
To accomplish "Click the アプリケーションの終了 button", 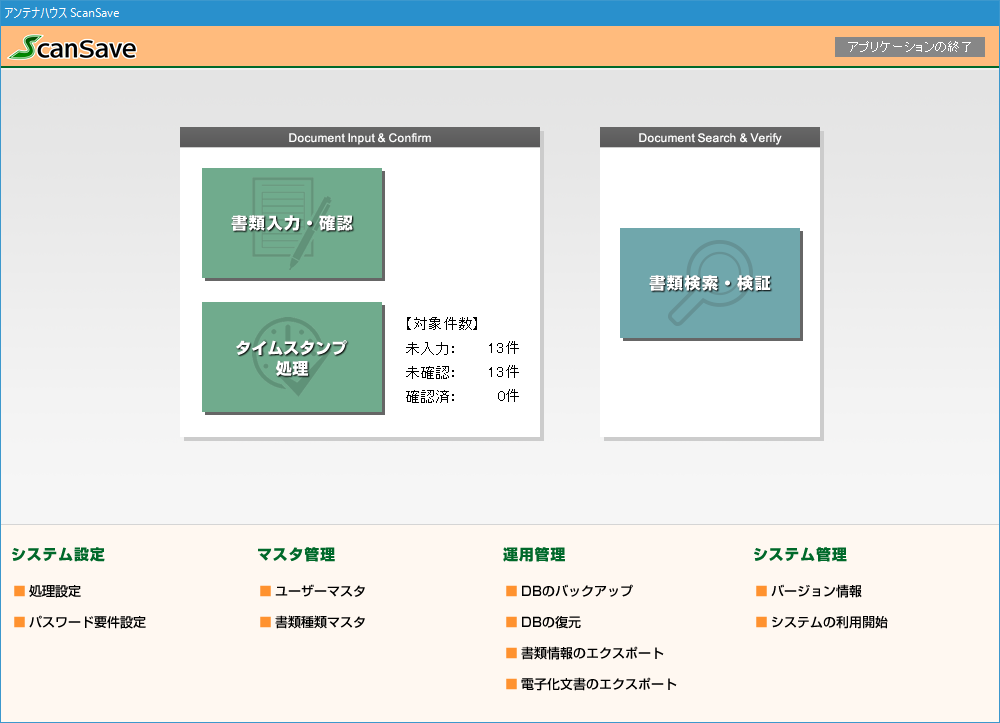I will pos(909,47).
